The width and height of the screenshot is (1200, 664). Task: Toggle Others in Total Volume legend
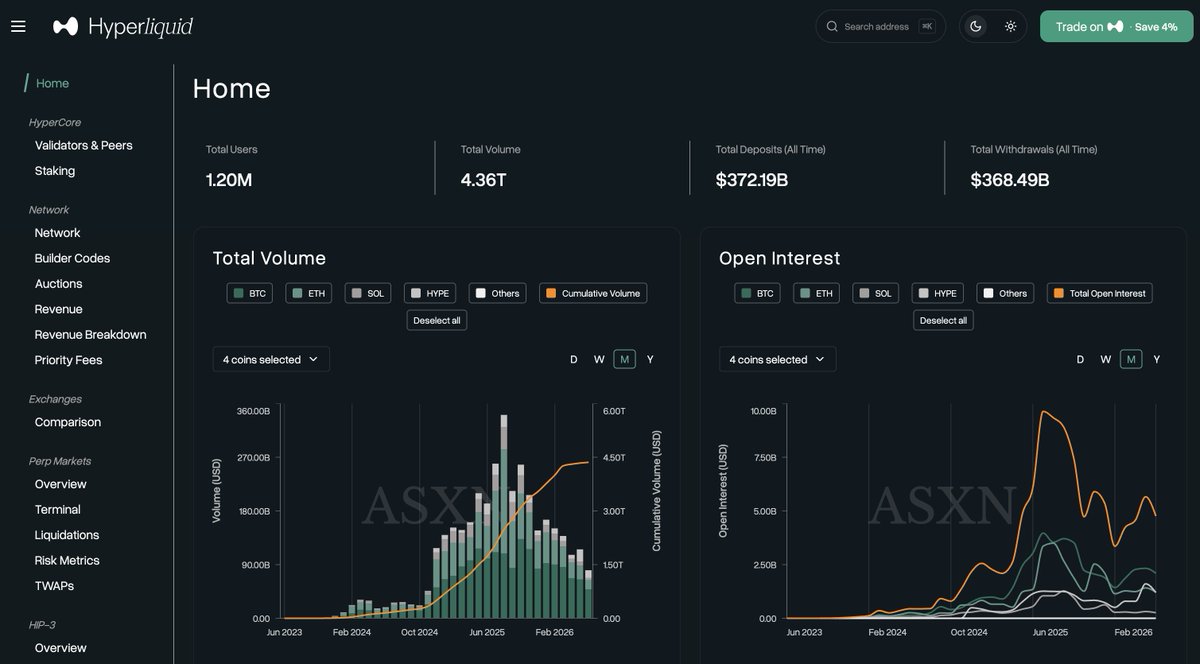click(x=497, y=293)
